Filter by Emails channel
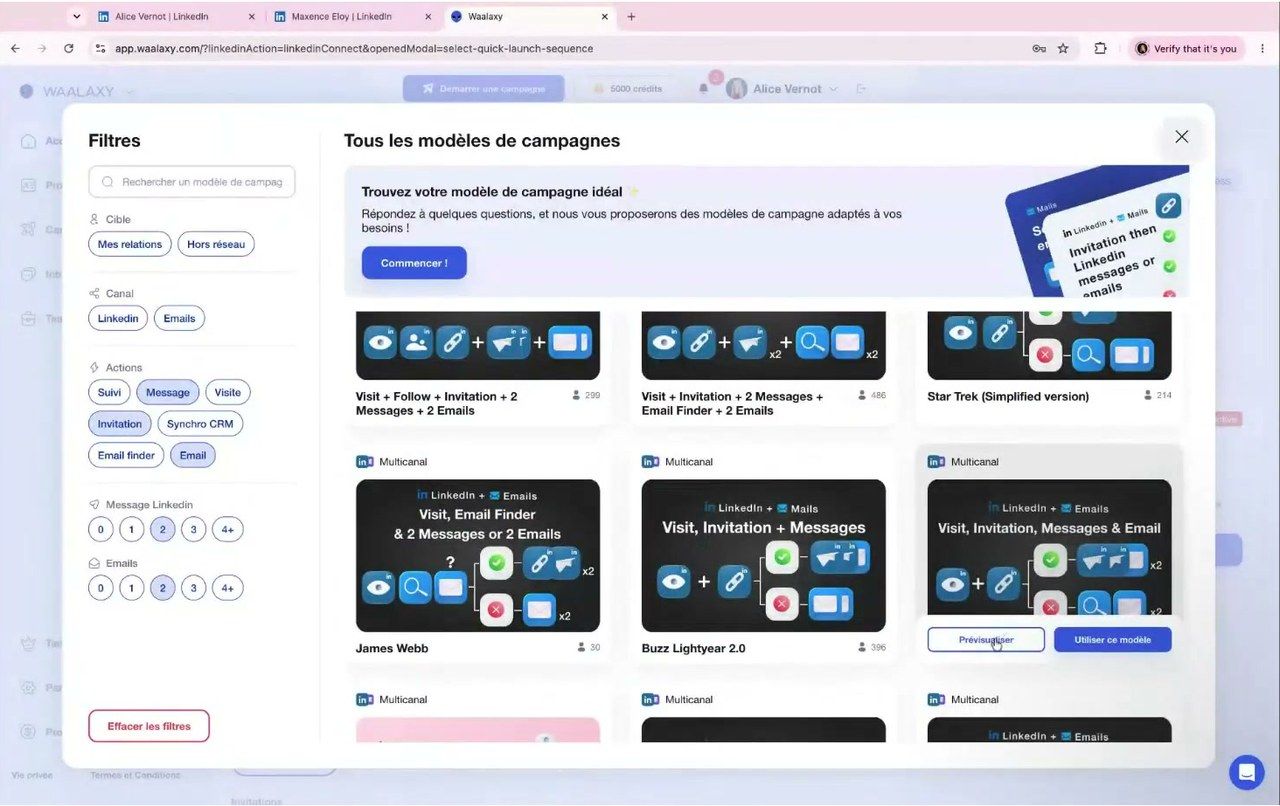 [179, 318]
